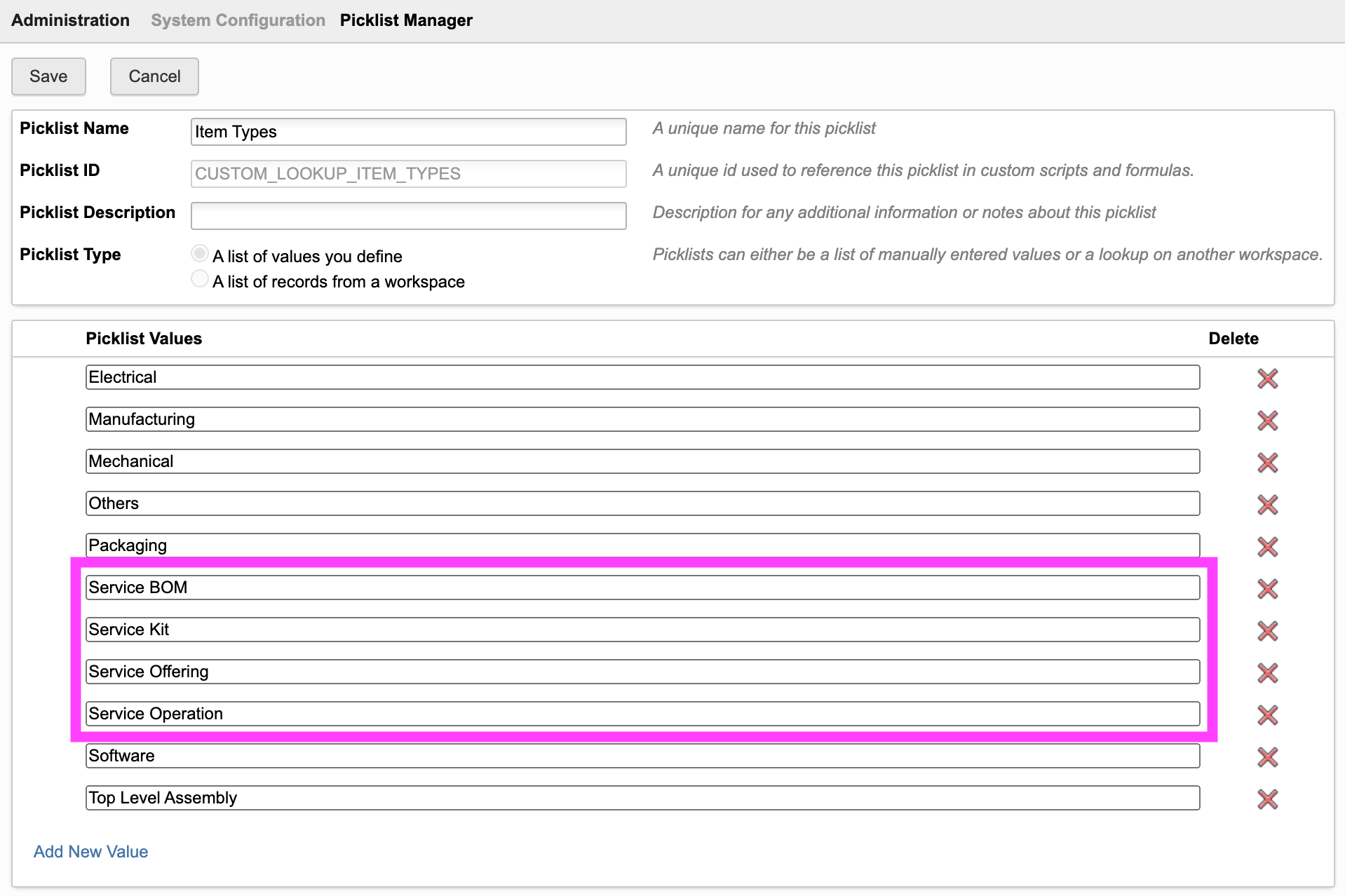Click into the Picklist Description field
The width and height of the screenshot is (1345, 896).
(408, 216)
